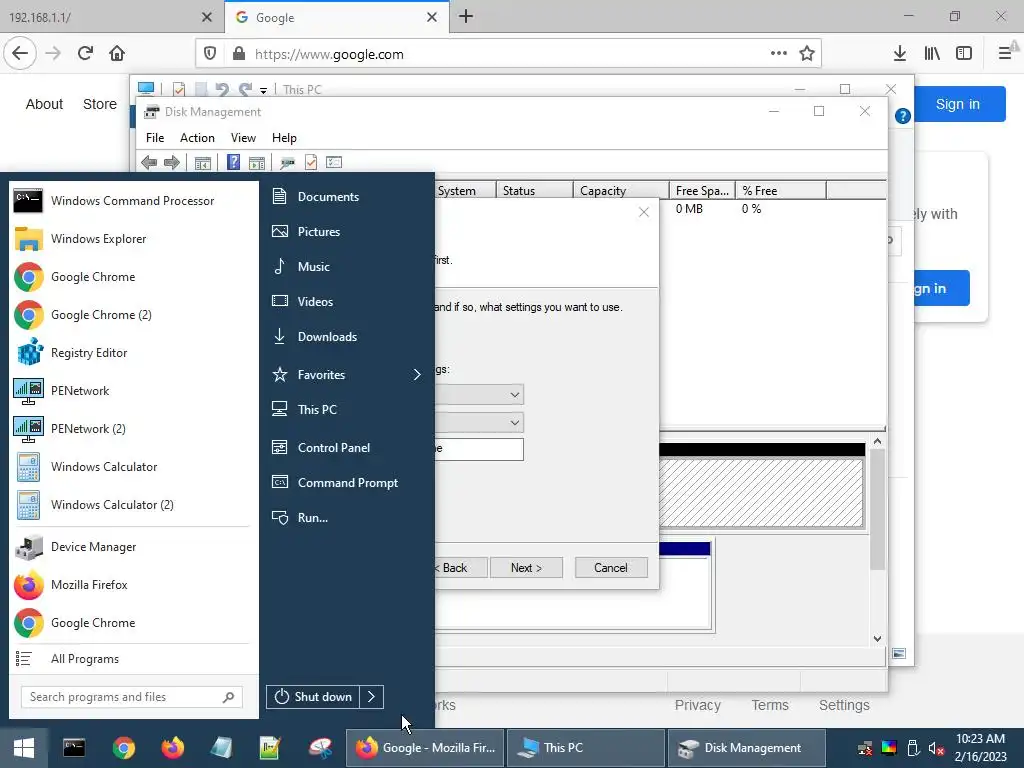Screen dimensions: 1024x768
Task: Open Help menu in Disk Management
Action: click(284, 138)
